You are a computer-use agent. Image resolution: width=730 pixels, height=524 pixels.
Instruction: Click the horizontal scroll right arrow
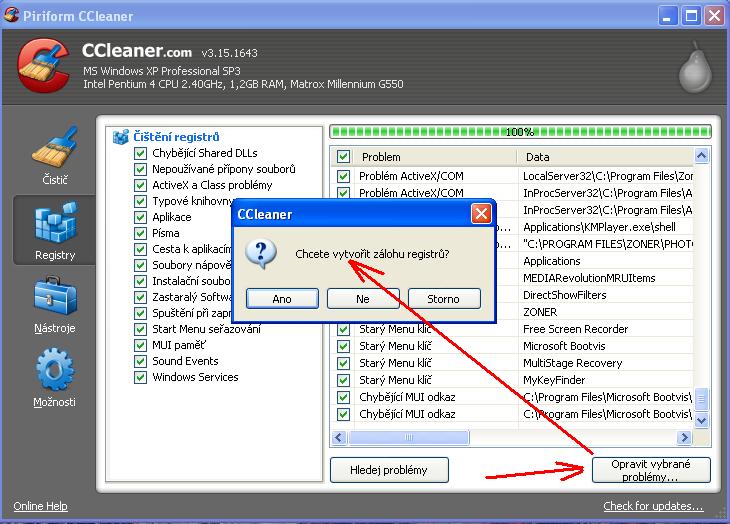click(684, 437)
